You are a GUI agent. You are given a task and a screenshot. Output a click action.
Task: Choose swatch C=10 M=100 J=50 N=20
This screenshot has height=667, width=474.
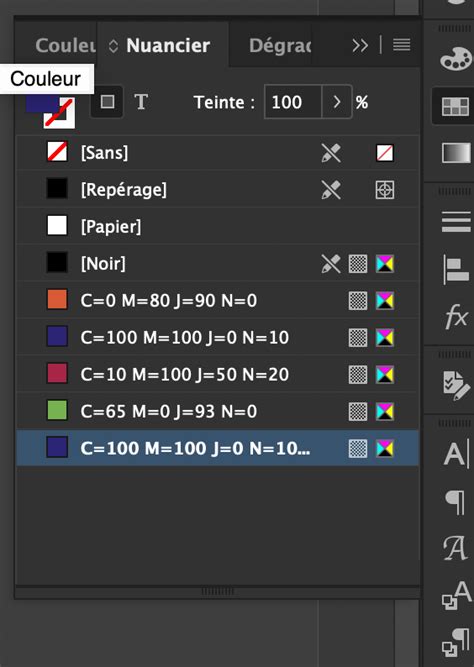pos(217,374)
